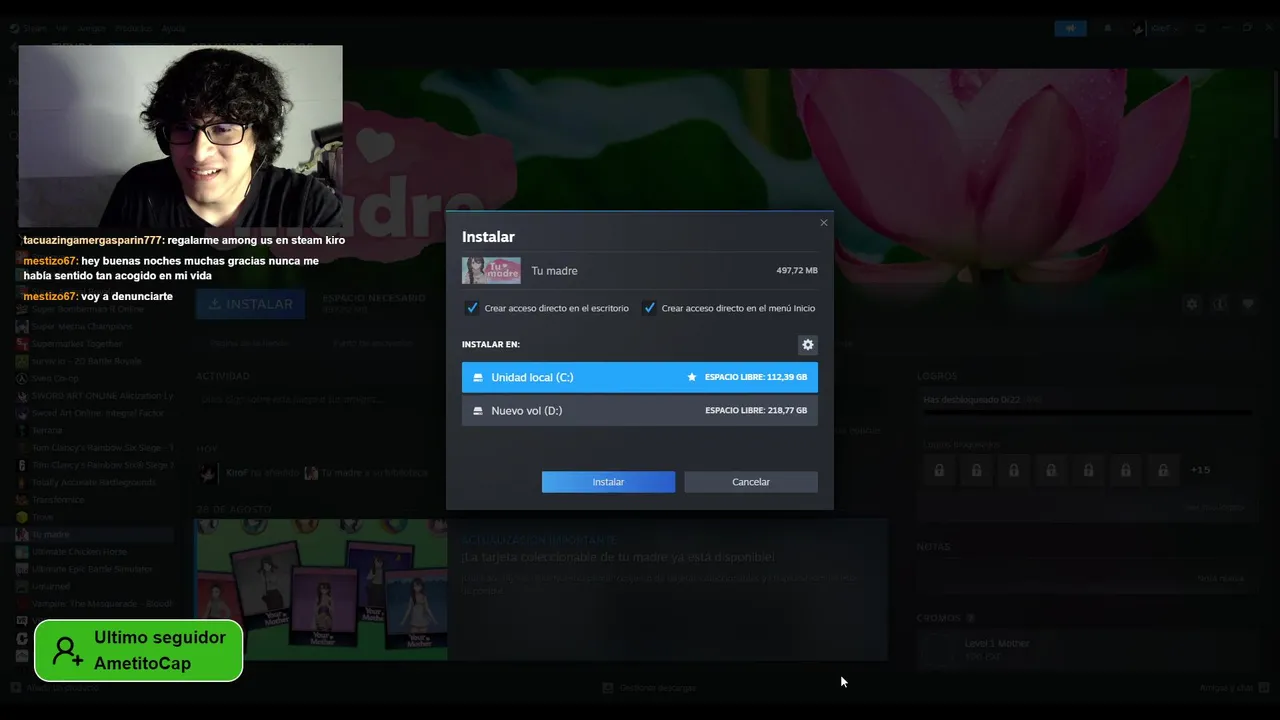Click the default-drive star on Unidad local (C:)
Screen dimensions: 1280x720
click(691, 377)
